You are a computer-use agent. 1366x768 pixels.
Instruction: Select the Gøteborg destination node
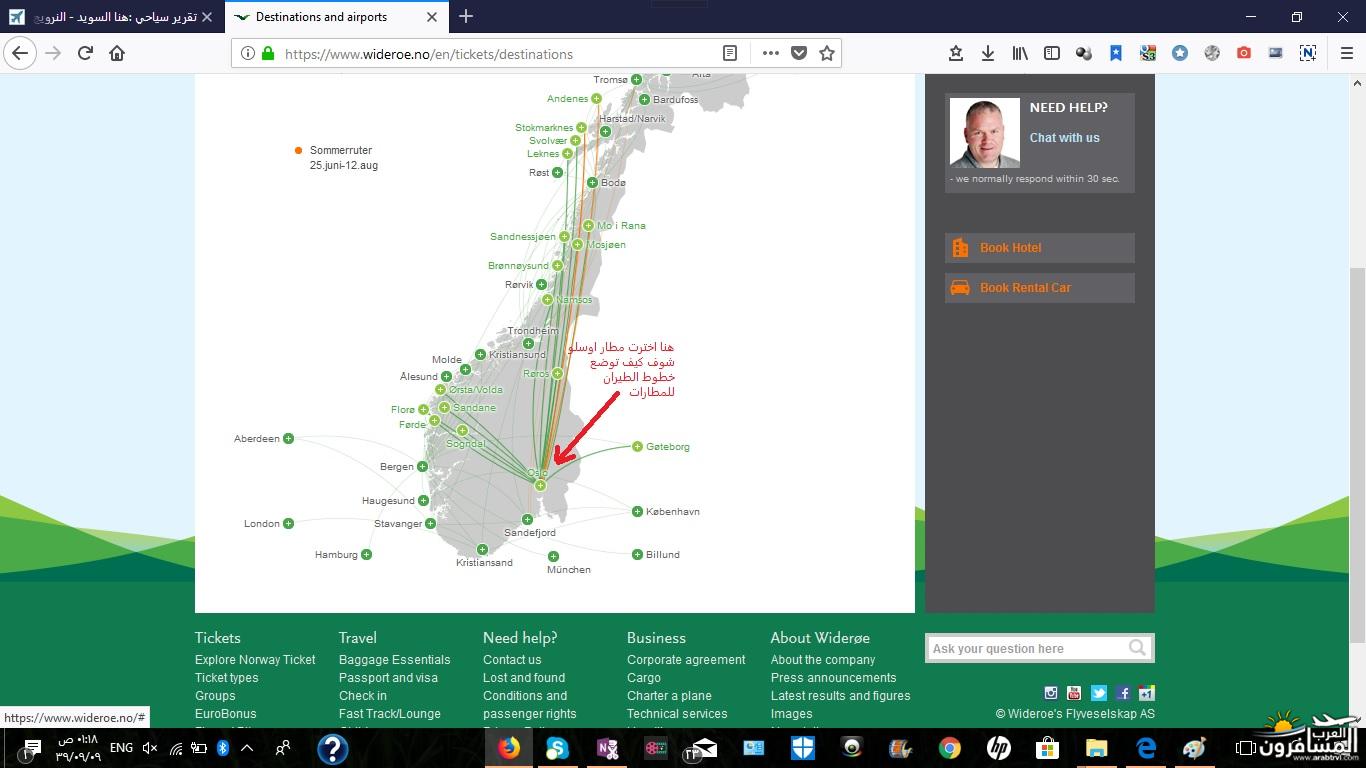(x=637, y=447)
